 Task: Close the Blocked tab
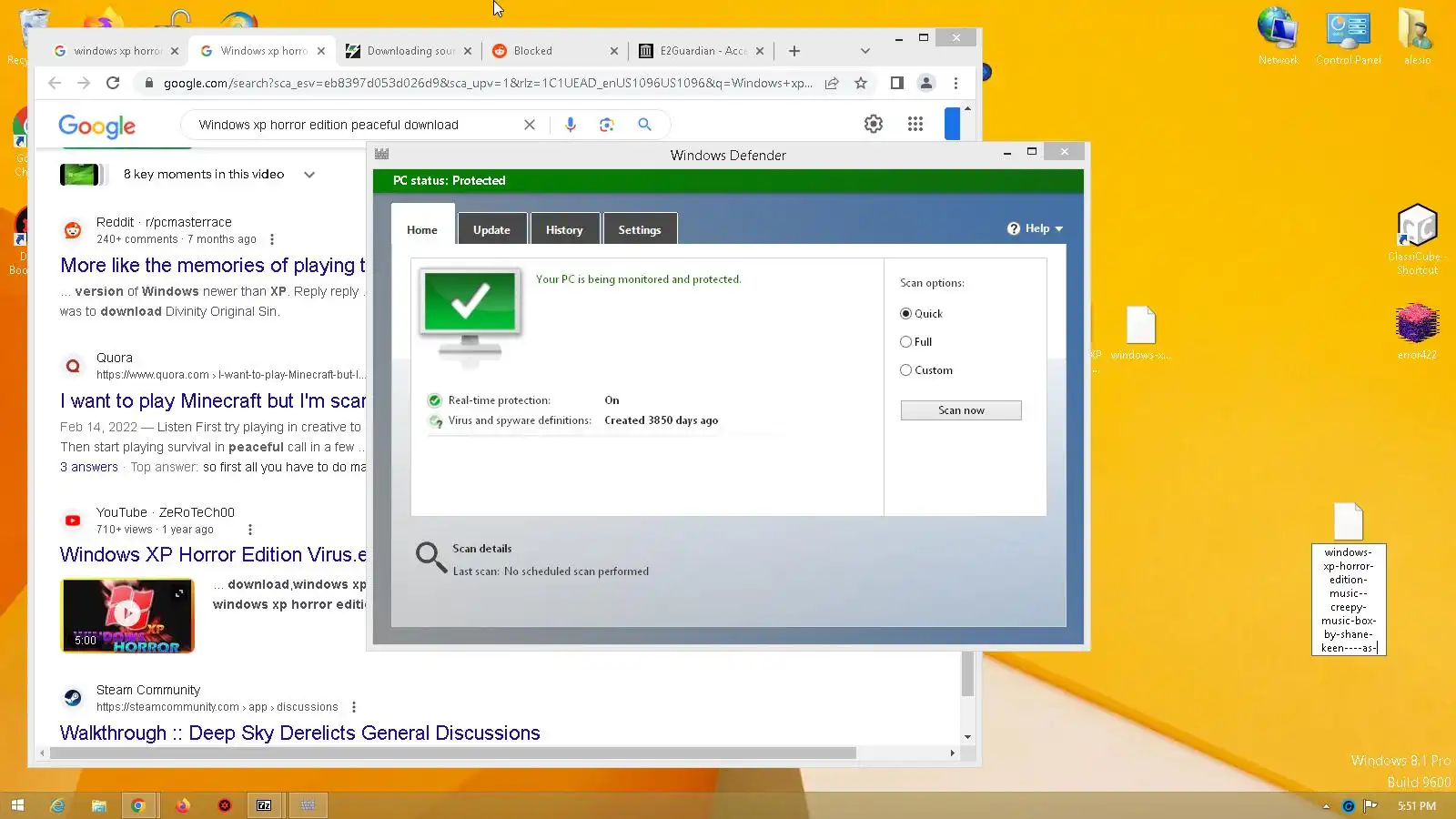click(614, 51)
